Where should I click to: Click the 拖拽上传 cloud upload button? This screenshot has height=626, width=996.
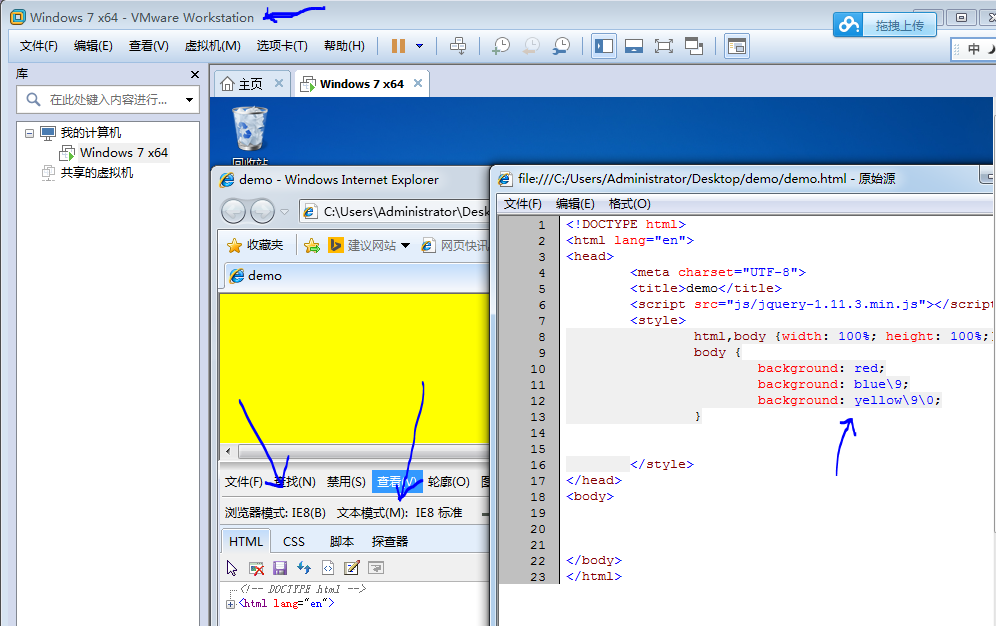[x=885, y=25]
